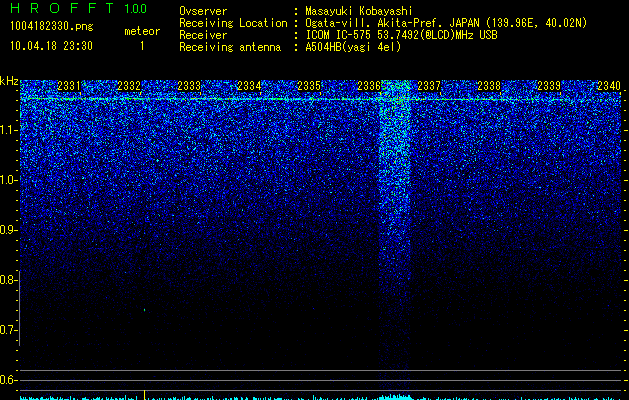Click the kHz axis unit label
The image size is (629, 400).
click(9, 81)
